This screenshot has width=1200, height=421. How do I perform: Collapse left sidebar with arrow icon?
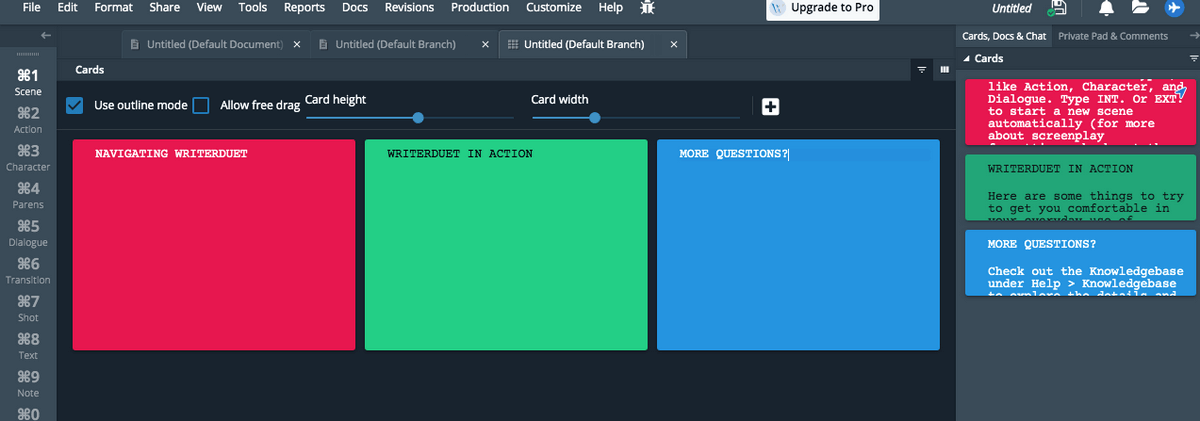point(45,36)
